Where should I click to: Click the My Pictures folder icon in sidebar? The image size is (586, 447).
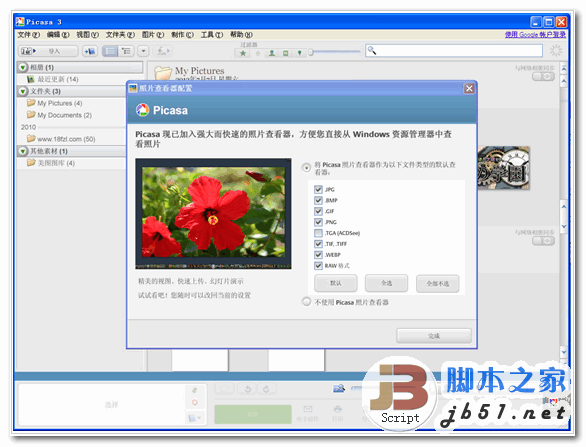(31, 103)
